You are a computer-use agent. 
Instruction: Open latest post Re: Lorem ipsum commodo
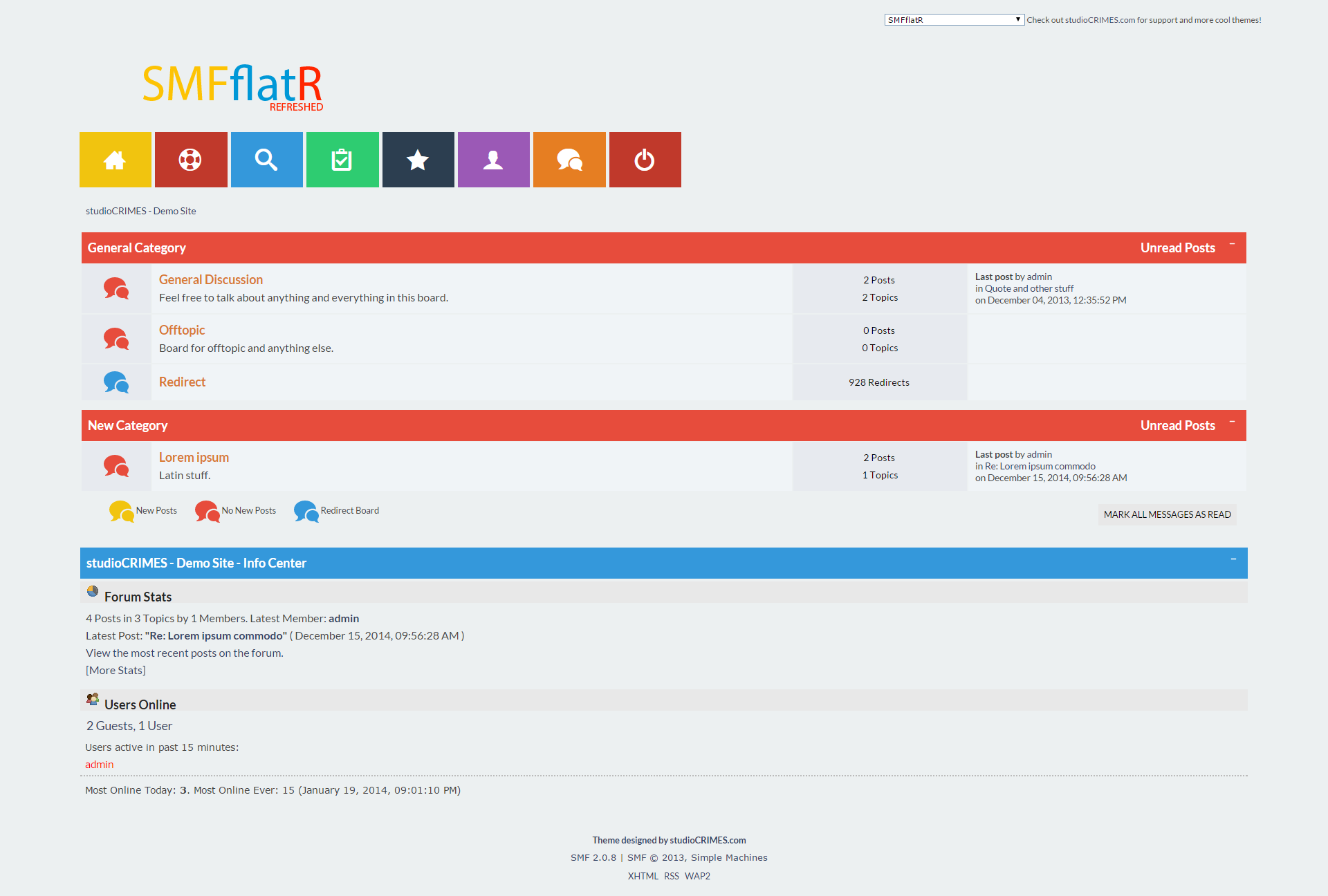215,635
